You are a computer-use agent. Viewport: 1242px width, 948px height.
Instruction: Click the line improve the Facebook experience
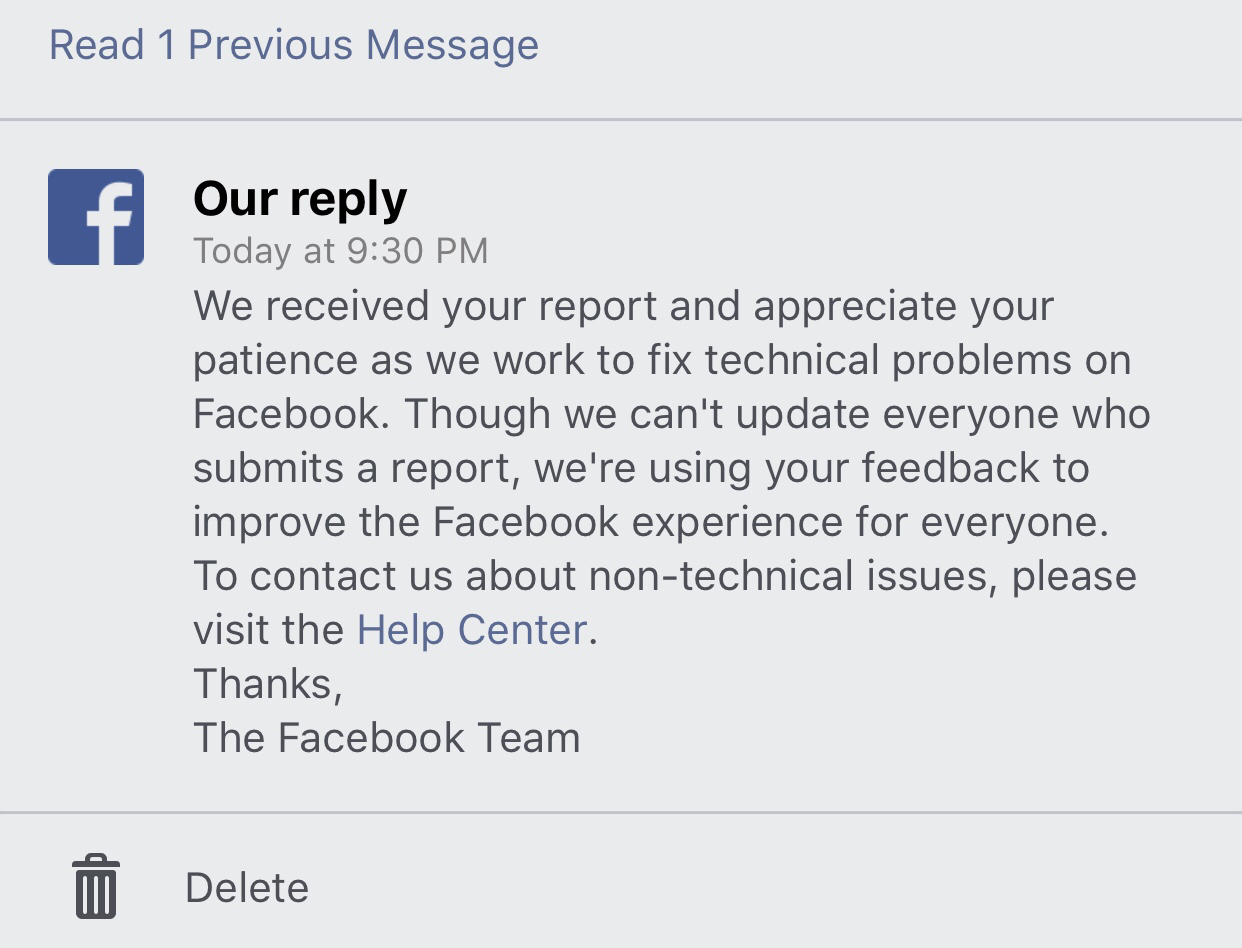(x=650, y=522)
